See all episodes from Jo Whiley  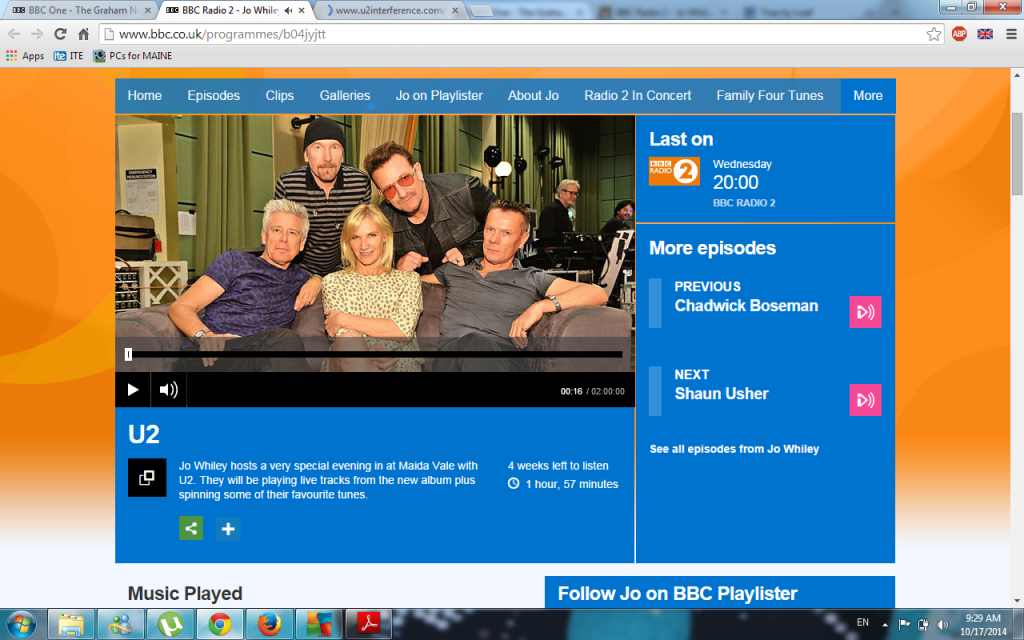point(734,449)
